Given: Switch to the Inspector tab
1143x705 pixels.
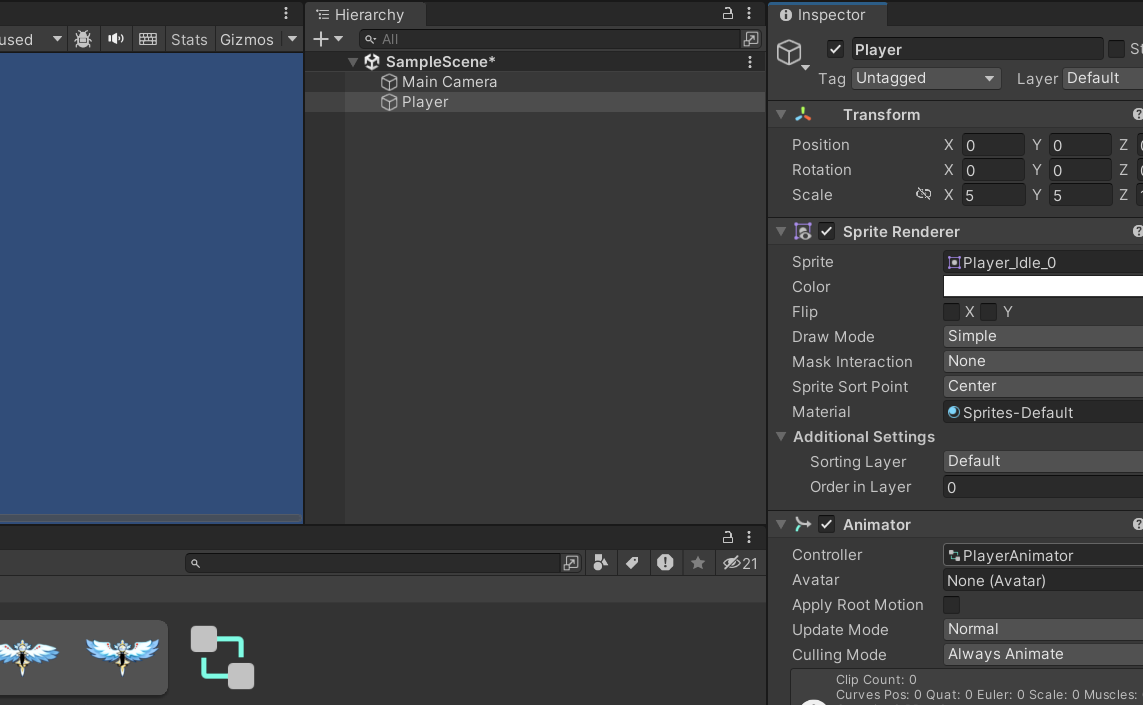Looking at the screenshot, I should pos(828,15).
